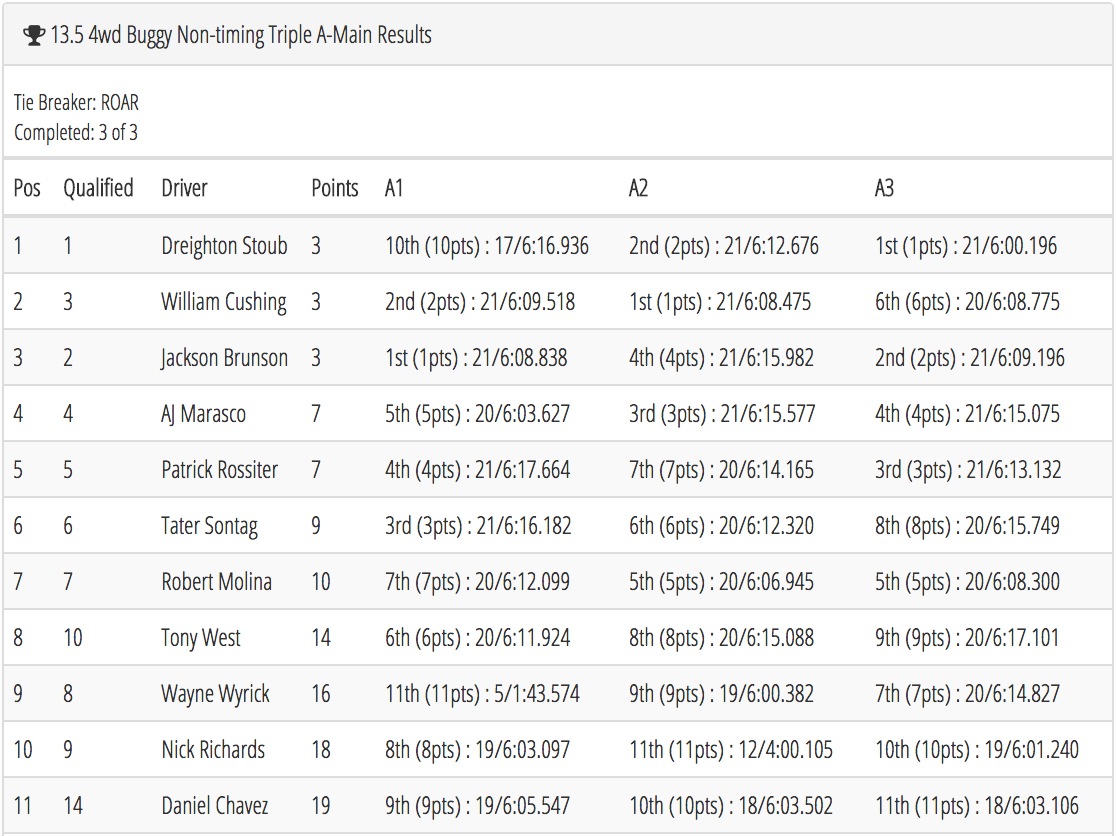1116x836 pixels.
Task: Click A1 result '9th (9pts) : 19/6:05.547'
Action: [x=478, y=805]
